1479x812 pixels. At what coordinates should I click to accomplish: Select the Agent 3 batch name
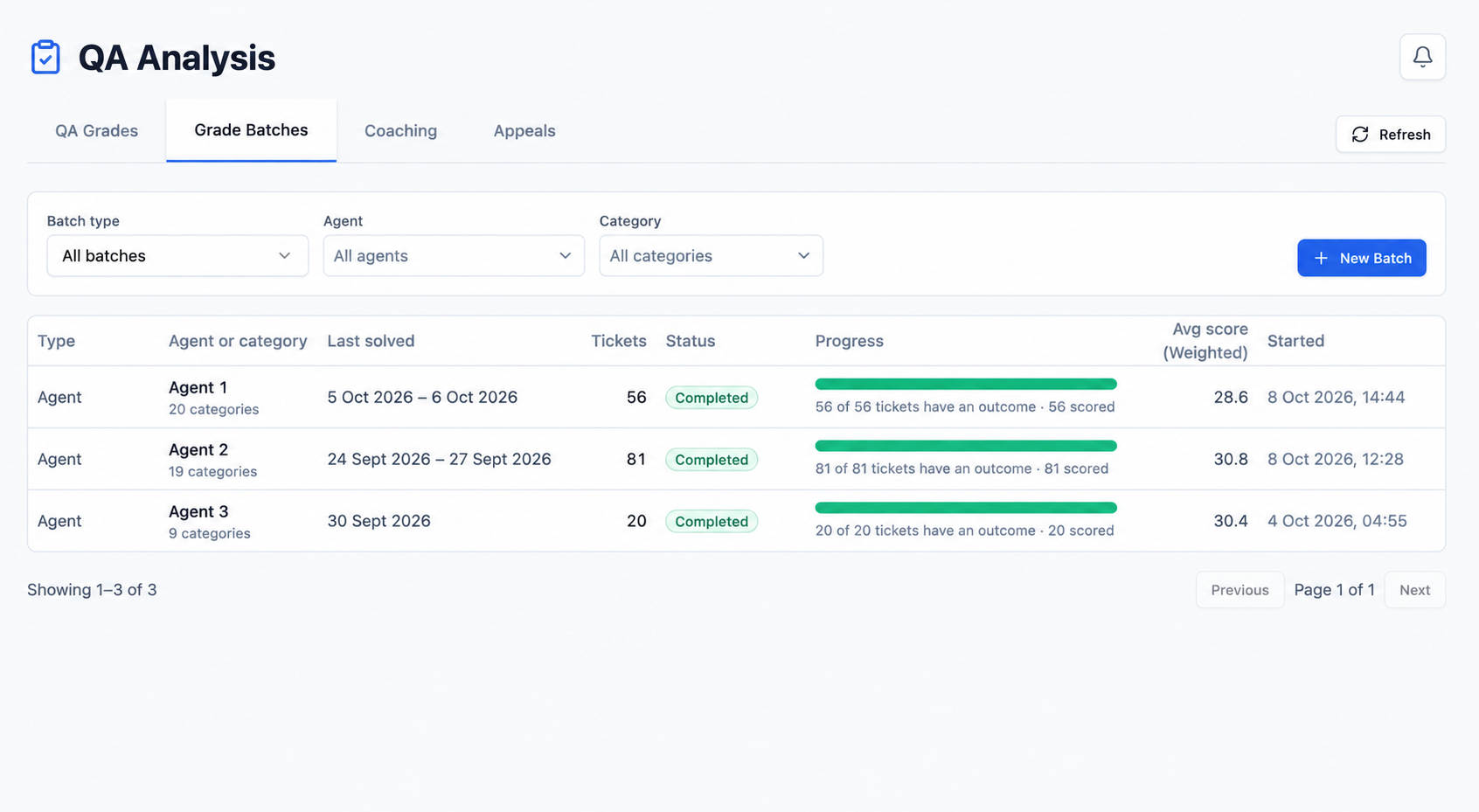198,511
